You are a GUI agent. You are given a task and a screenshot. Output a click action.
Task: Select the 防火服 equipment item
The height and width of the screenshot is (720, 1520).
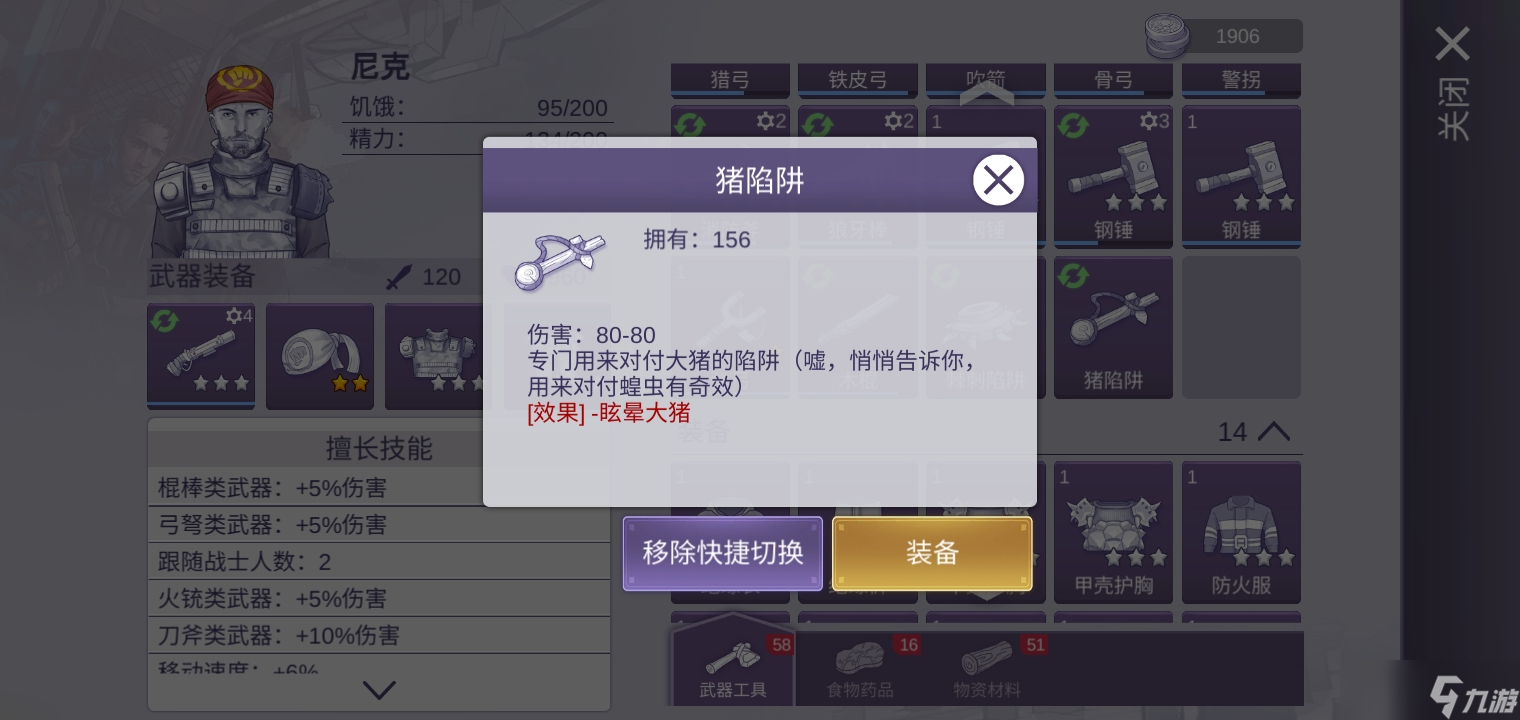point(1241,532)
